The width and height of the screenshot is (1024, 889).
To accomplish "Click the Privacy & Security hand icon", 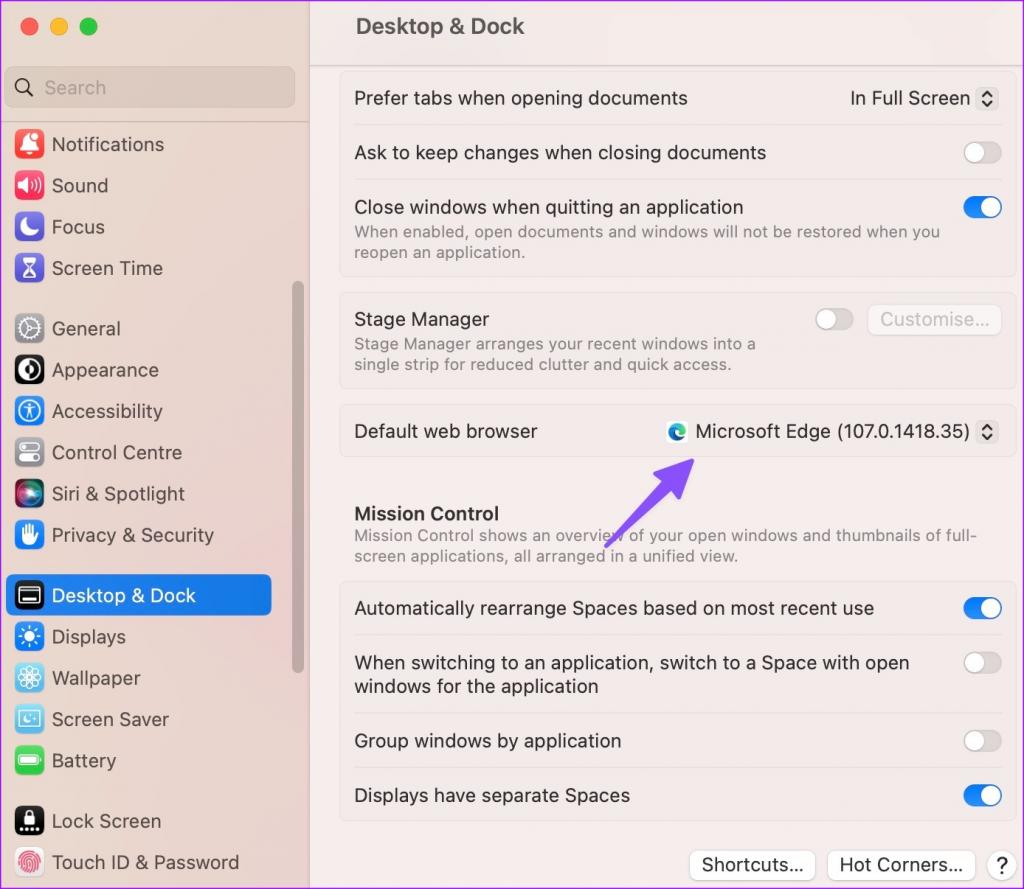I will pyautogui.click(x=29, y=535).
